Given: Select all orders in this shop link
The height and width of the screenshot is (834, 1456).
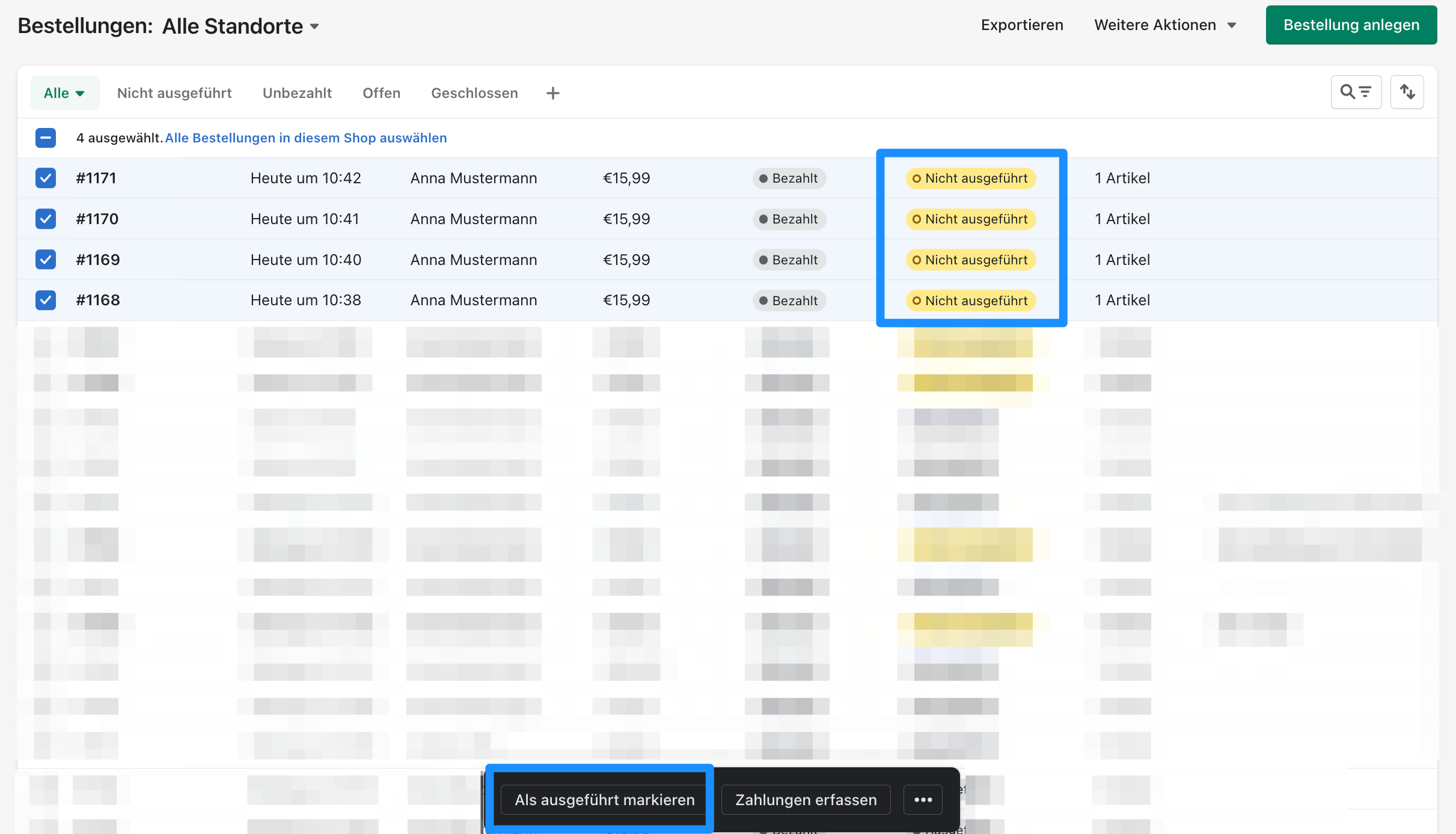Looking at the screenshot, I should tap(306, 138).
